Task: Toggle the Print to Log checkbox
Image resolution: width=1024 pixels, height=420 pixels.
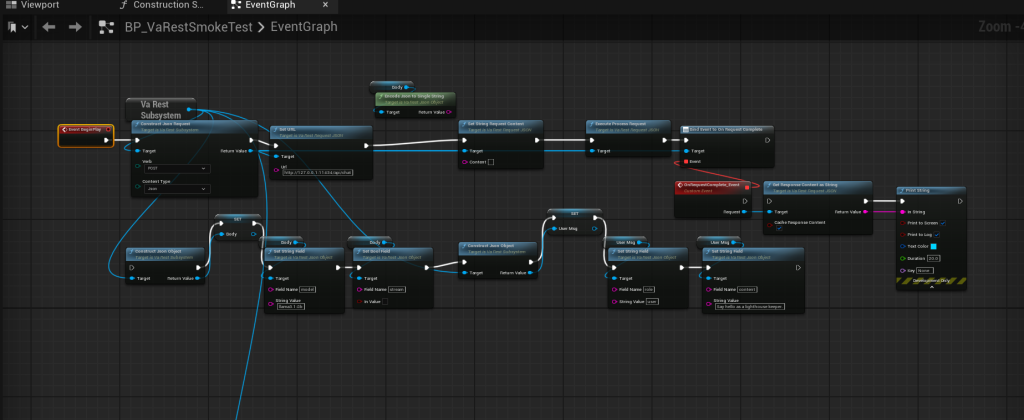Action: click(937, 234)
